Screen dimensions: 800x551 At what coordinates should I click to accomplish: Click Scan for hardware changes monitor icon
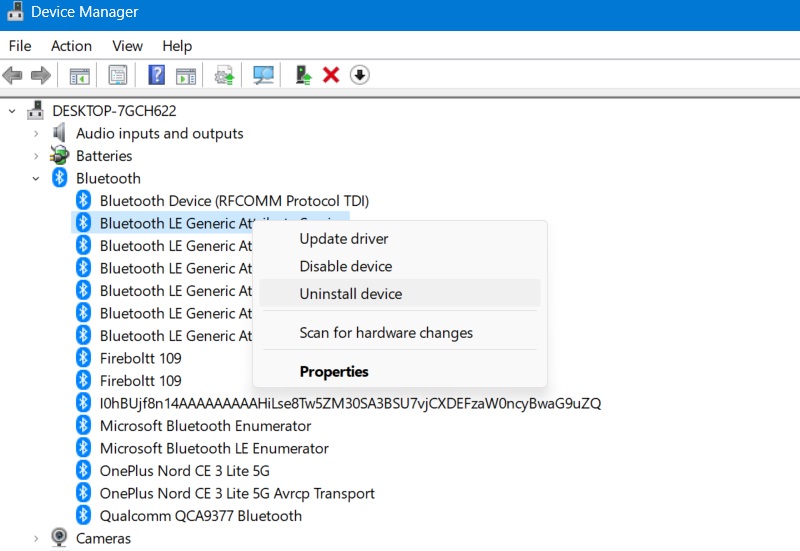pyautogui.click(x=263, y=76)
